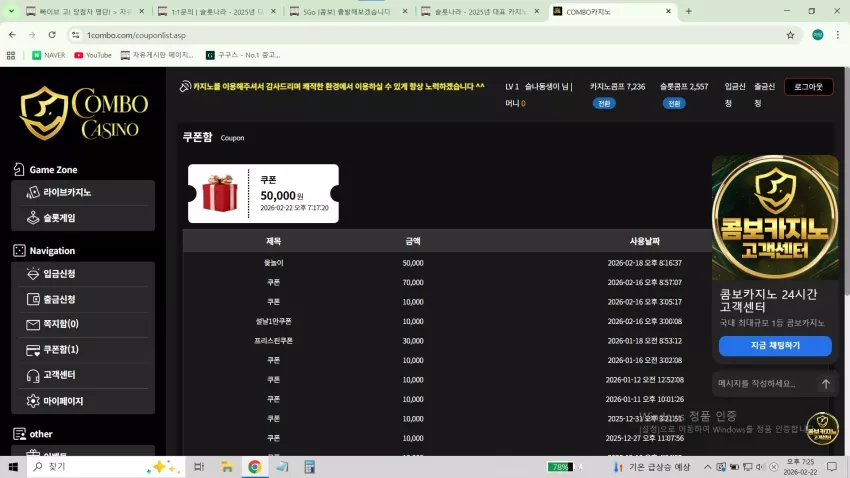The height and width of the screenshot is (478, 850).
Task: Bookmark this page with the star icon
Action: tap(790, 35)
